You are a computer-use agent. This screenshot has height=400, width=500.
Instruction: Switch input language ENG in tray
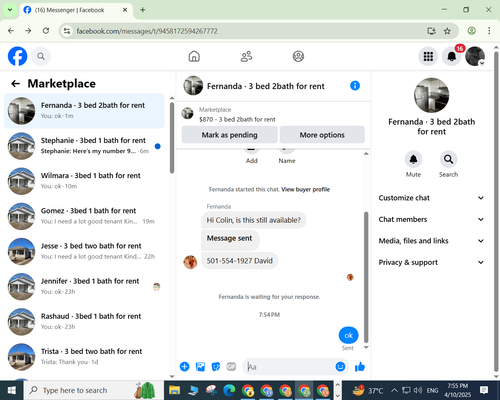click(432, 390)
